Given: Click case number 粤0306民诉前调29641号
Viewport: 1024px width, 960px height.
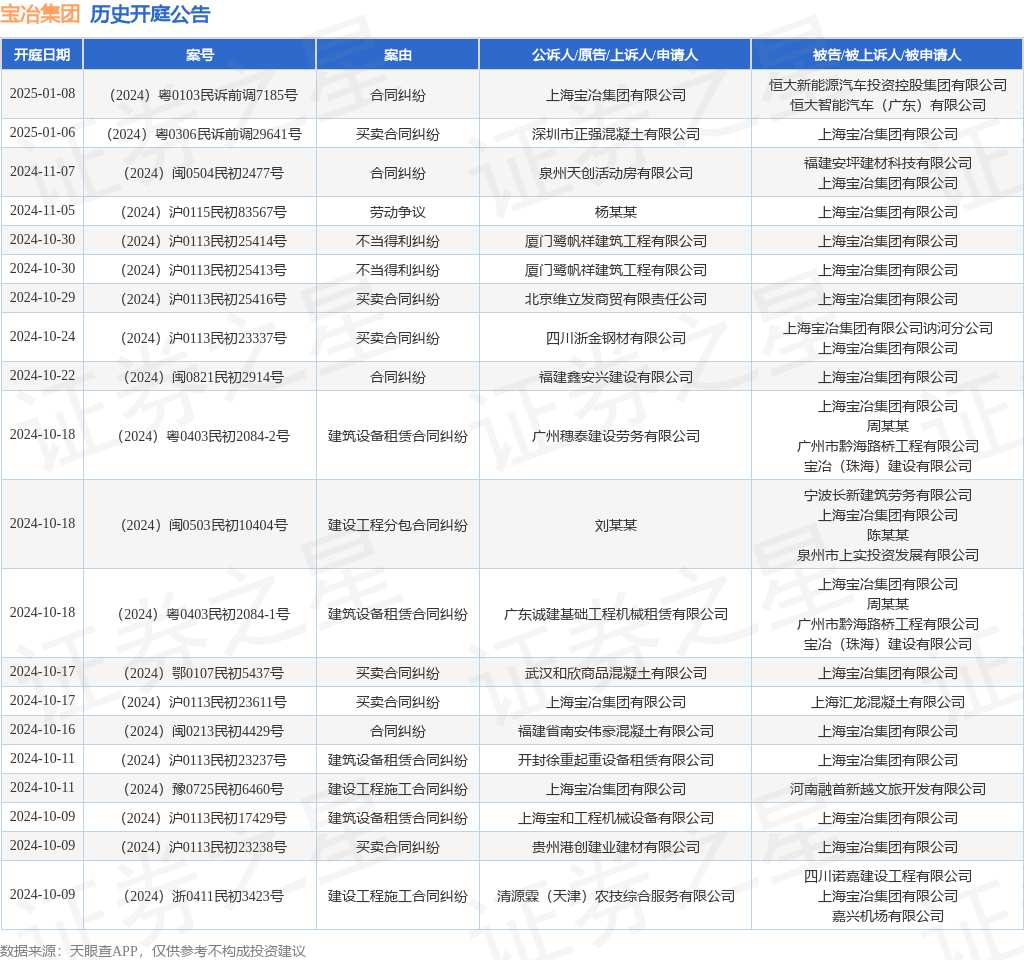Looking at the screenshot, I should (x=203, y=135).
